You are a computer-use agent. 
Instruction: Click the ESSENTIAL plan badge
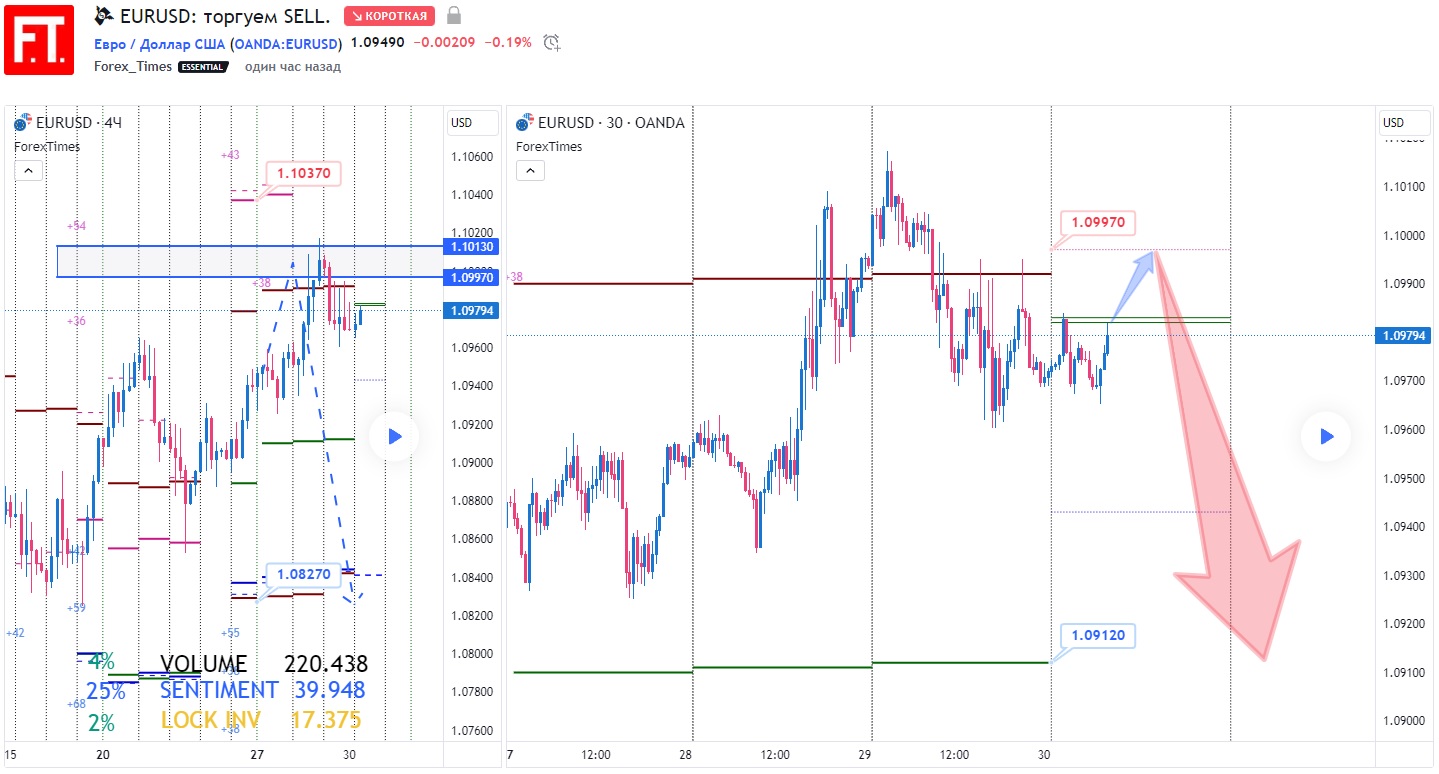(204, 67)
